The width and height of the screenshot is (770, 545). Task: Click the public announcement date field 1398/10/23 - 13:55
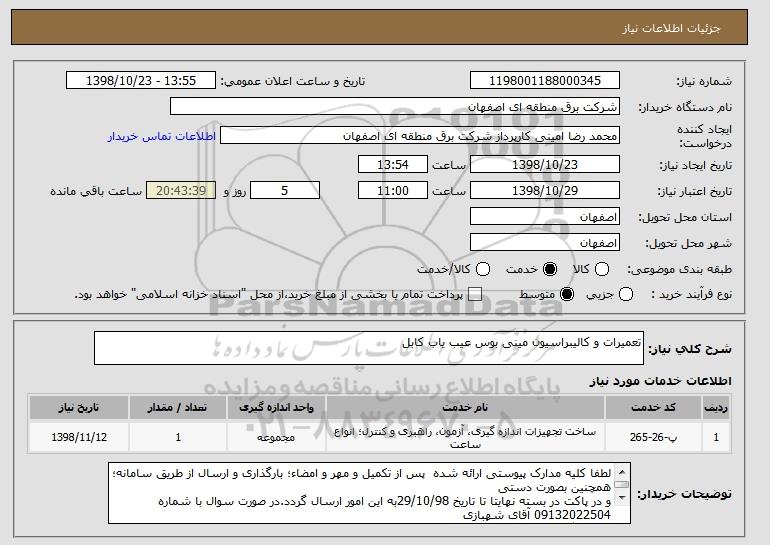pyautogui.click(x=141, y=81)
